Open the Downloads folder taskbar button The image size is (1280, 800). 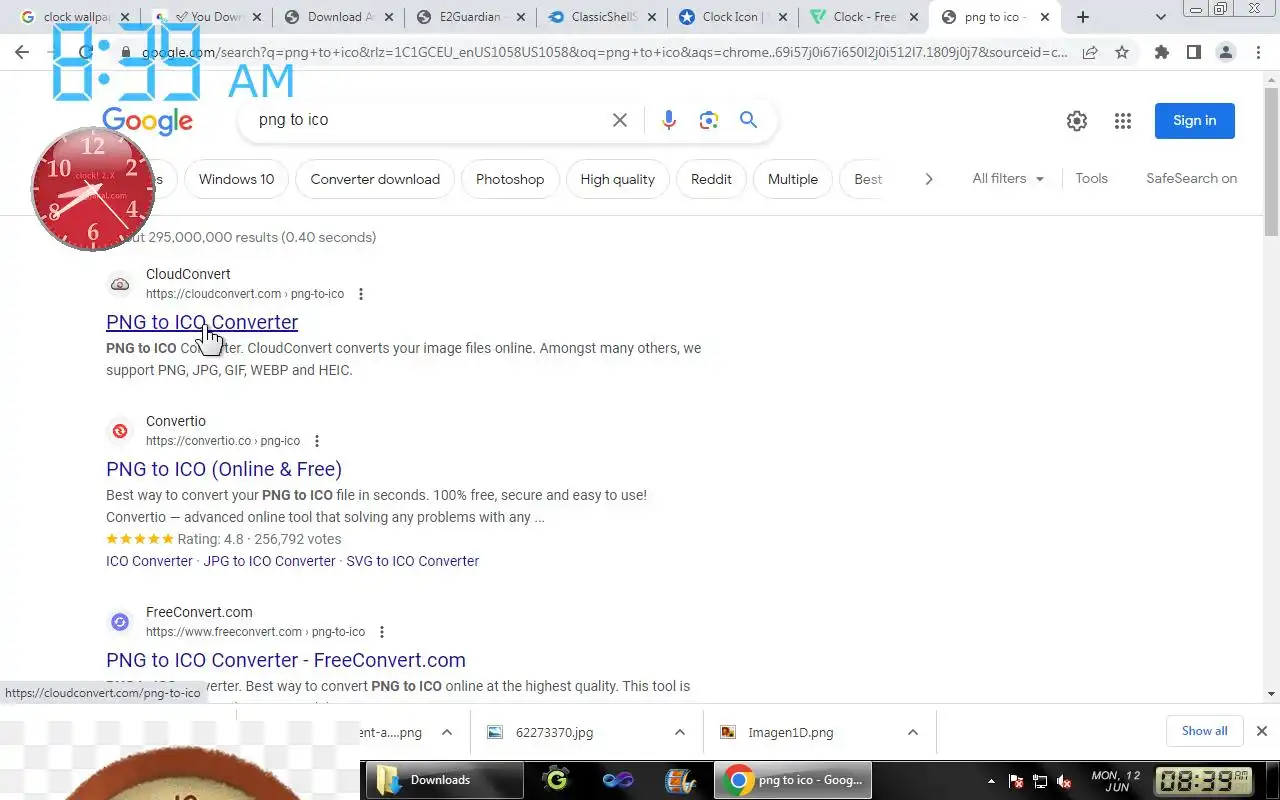pos(443,780)
